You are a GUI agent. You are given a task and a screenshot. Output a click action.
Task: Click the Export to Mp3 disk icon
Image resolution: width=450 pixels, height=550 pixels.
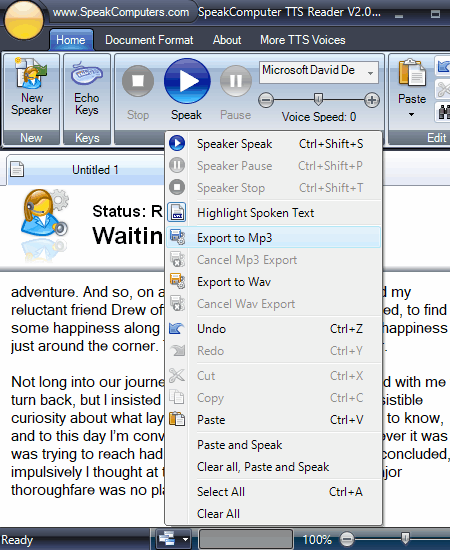click(x=177, y=237)
